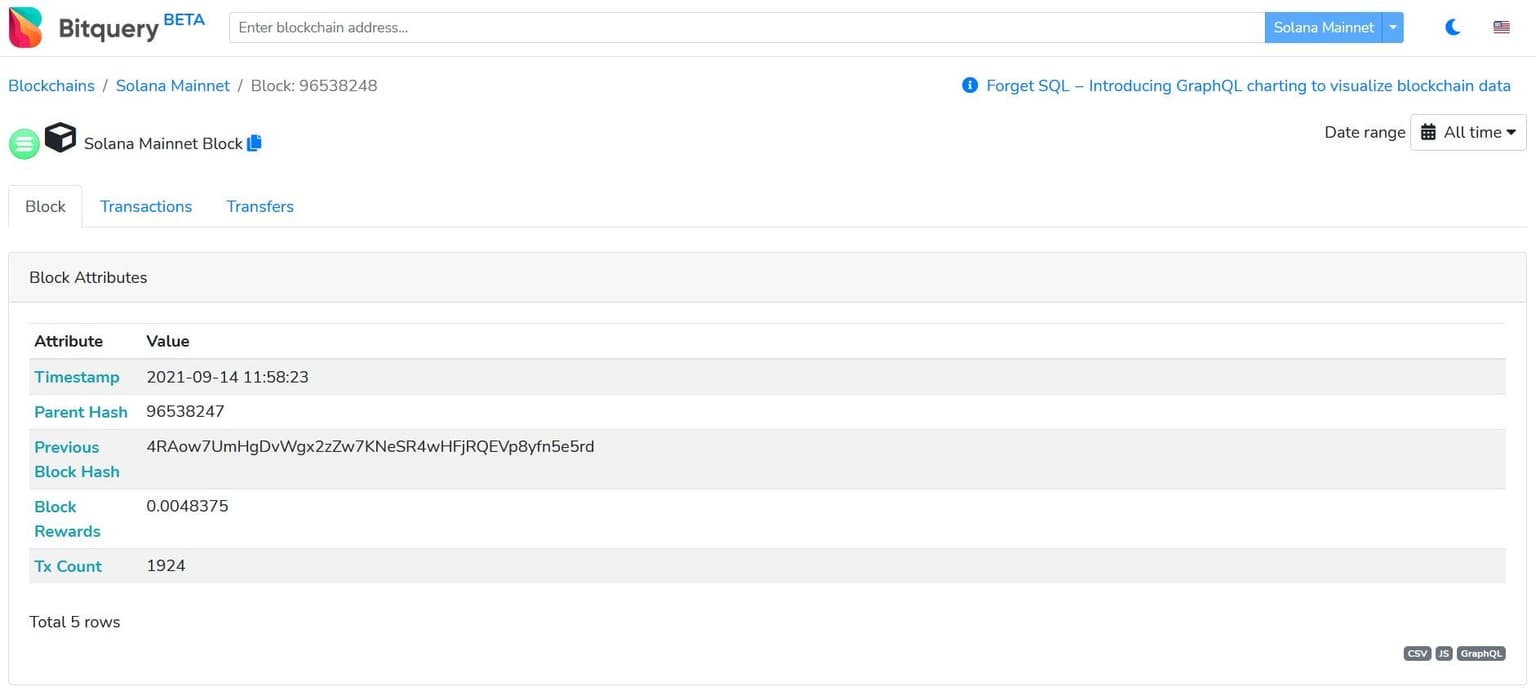Open GraphQL query badge
Screen dimensions: 1536x699
[1481, 653]
